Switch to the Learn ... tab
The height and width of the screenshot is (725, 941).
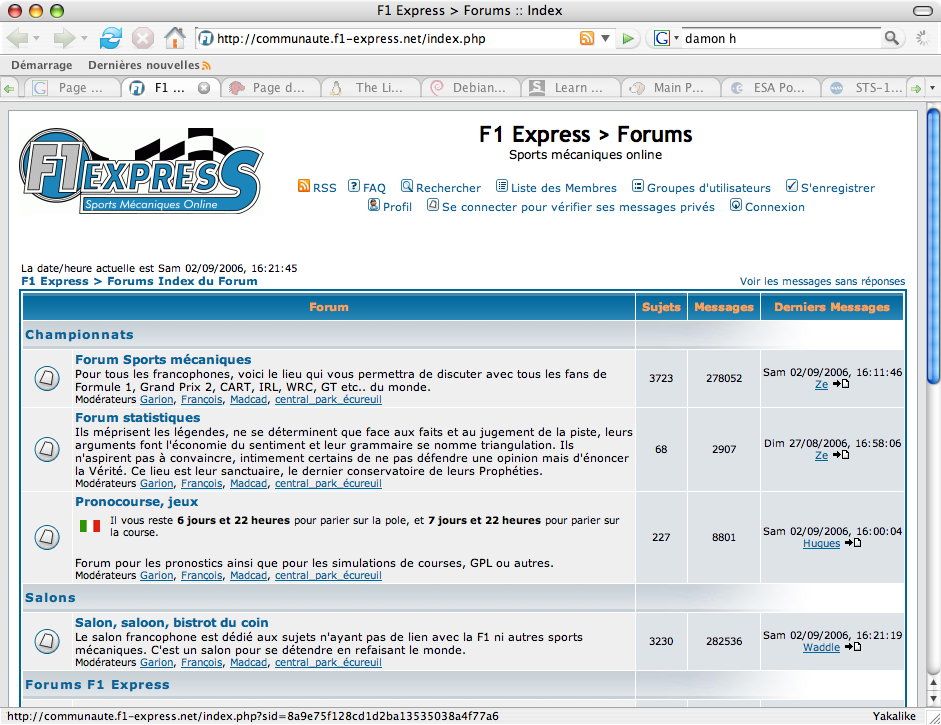tap(570, 88)
